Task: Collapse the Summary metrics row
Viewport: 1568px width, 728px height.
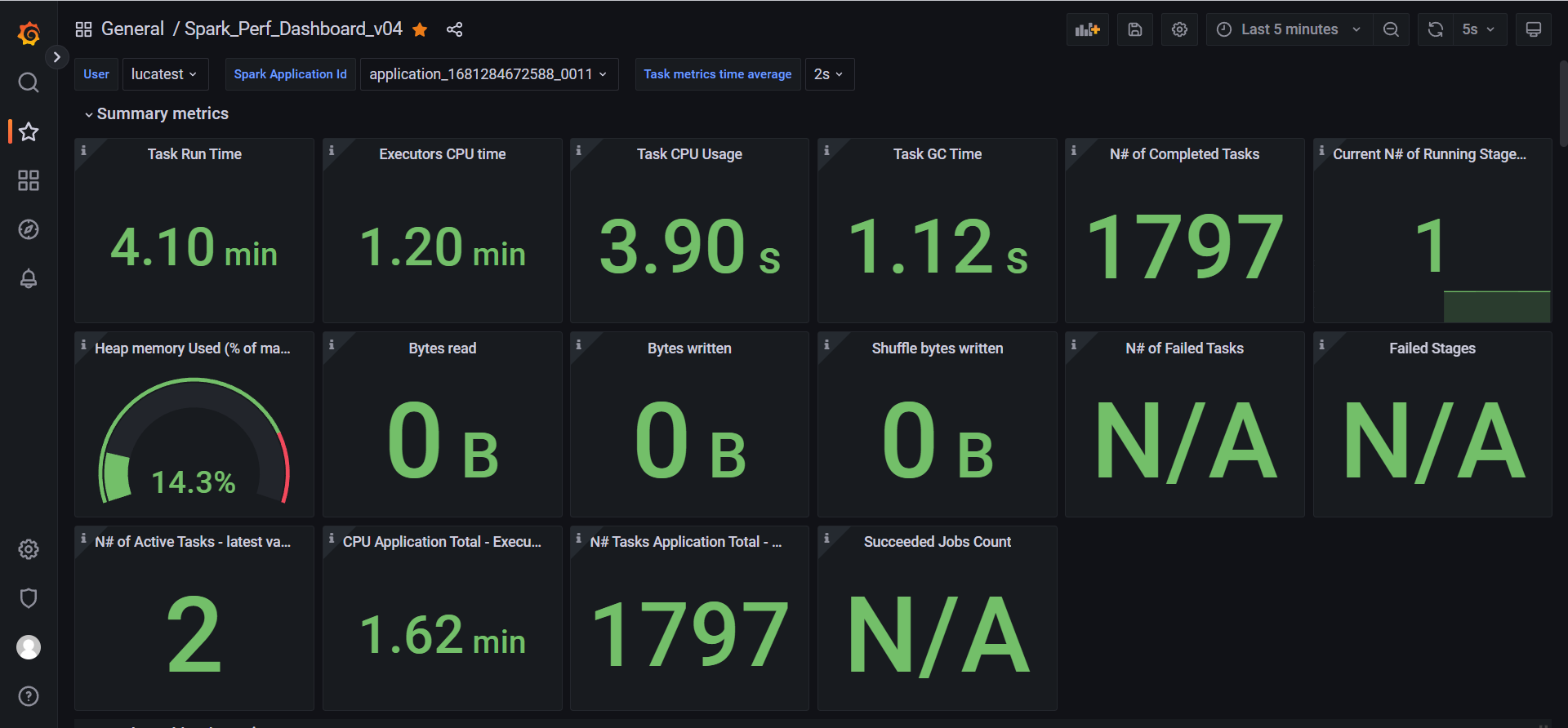Action: (156, 113)
